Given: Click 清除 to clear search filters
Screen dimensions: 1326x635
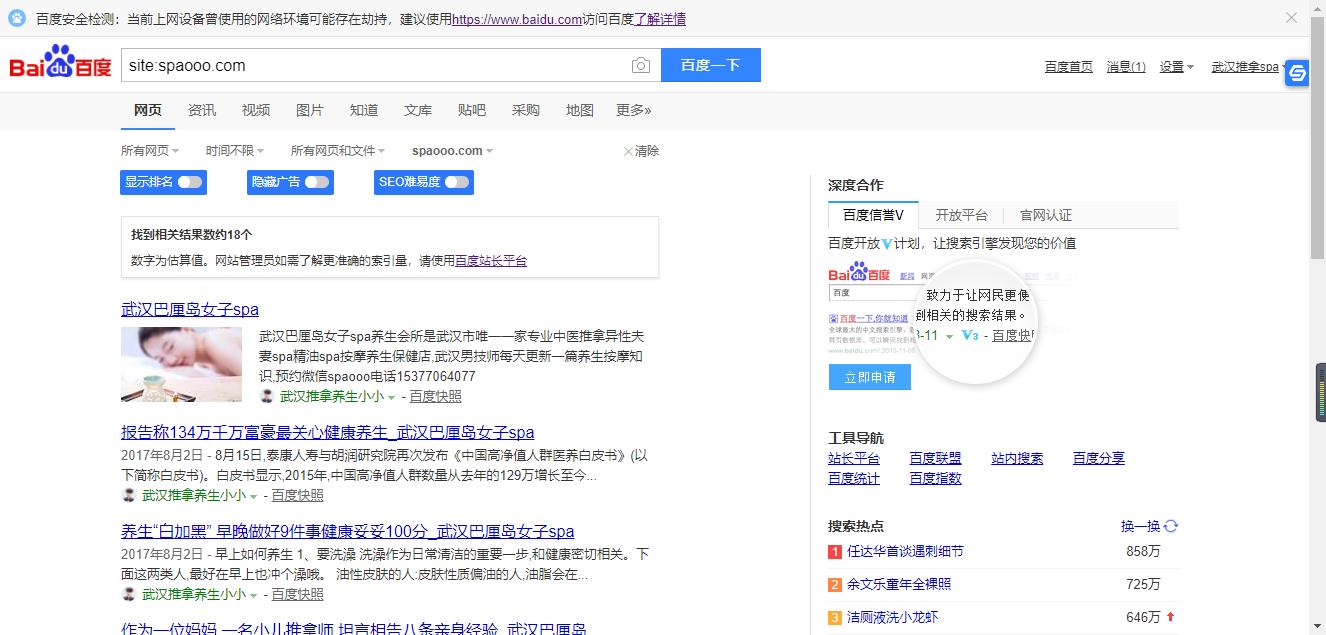Looking at the screenshot, I should (x=647, y=151).
